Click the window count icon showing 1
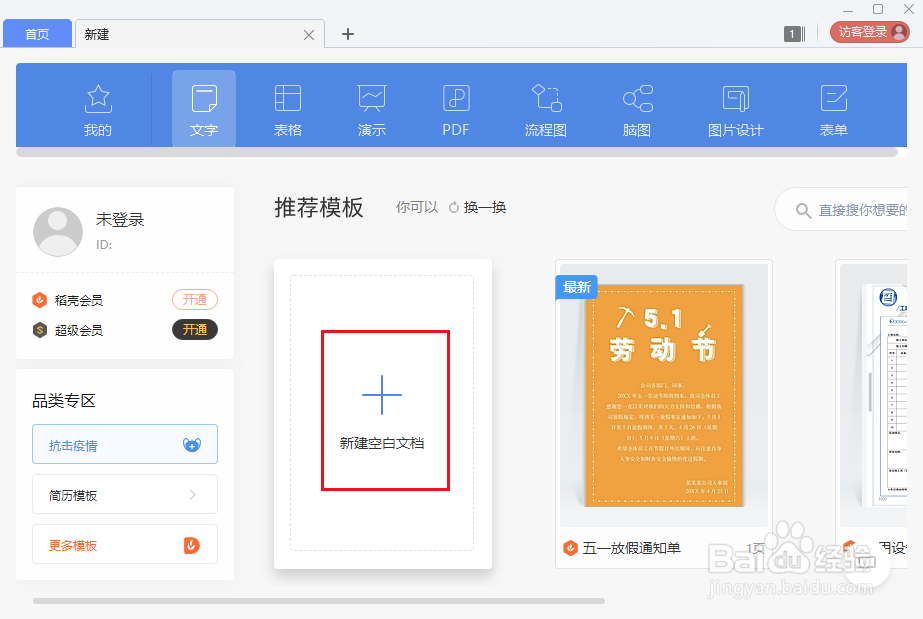 794,34
